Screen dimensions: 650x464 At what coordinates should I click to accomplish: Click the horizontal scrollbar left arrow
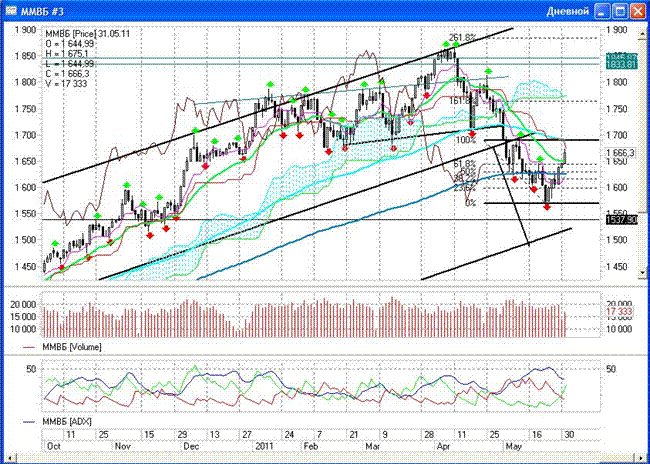click(x=12, y=458)
